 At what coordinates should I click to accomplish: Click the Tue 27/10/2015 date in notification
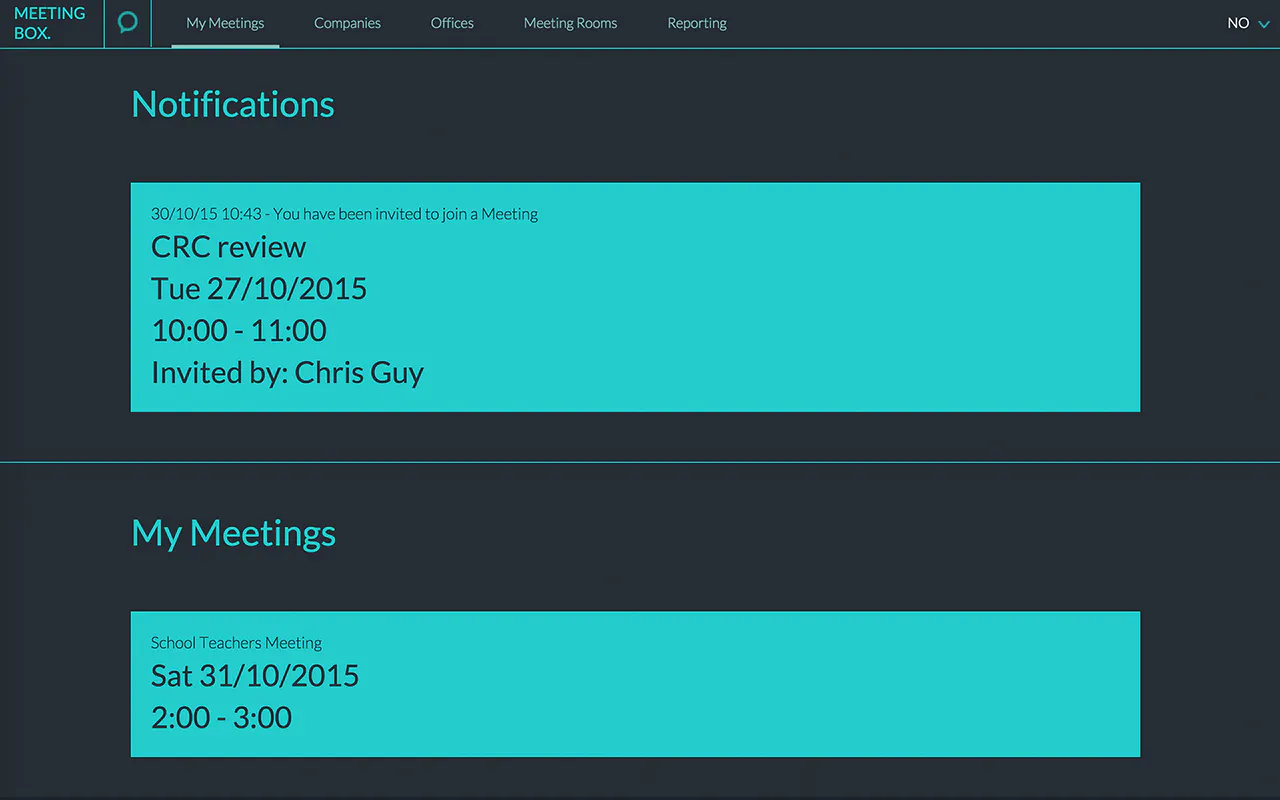pyautogui.click(x=259, y=289)
